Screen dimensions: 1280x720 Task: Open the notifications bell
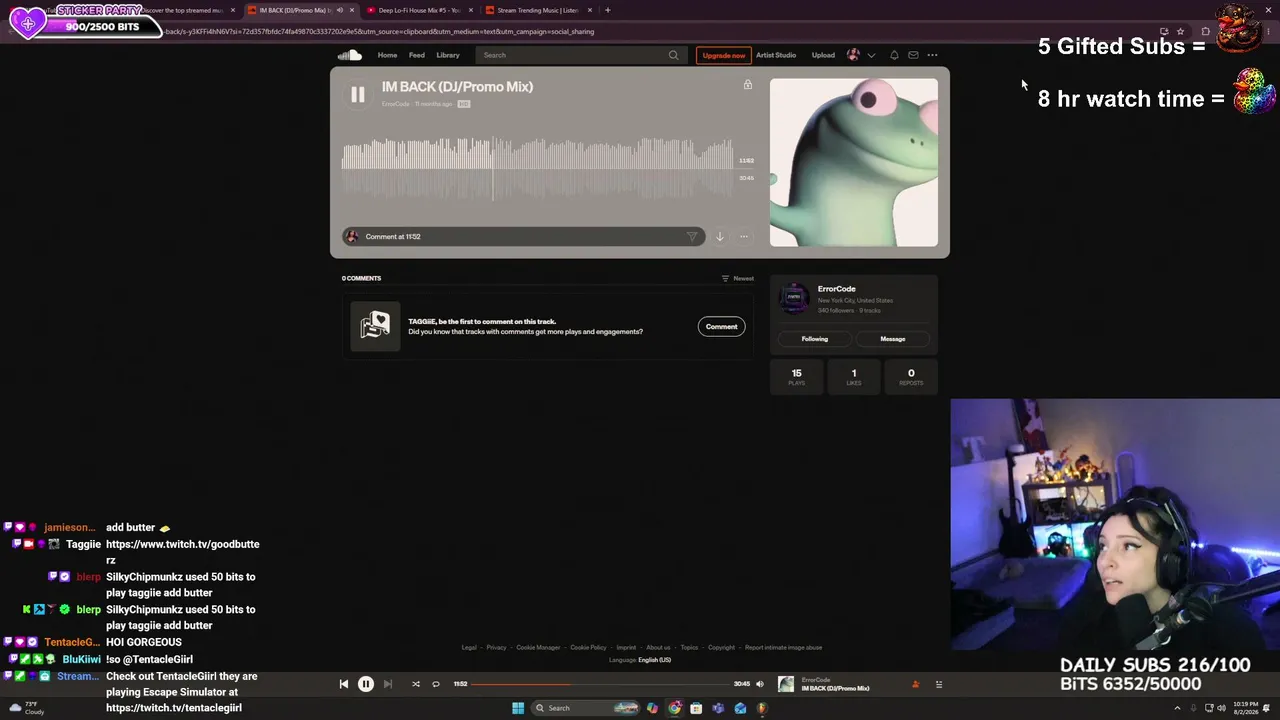coord(894,55)
